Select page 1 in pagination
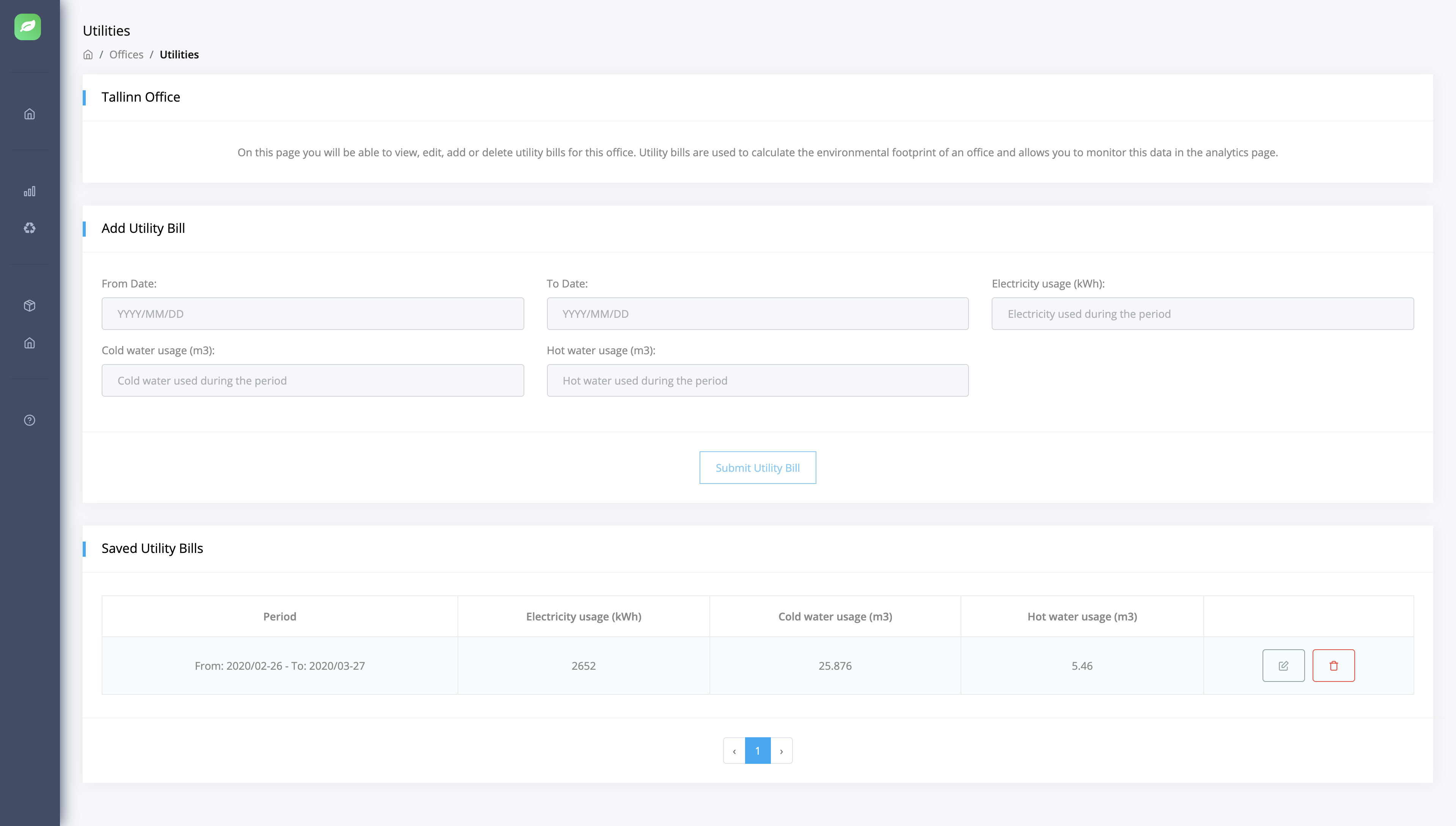 tap(757, 751)
